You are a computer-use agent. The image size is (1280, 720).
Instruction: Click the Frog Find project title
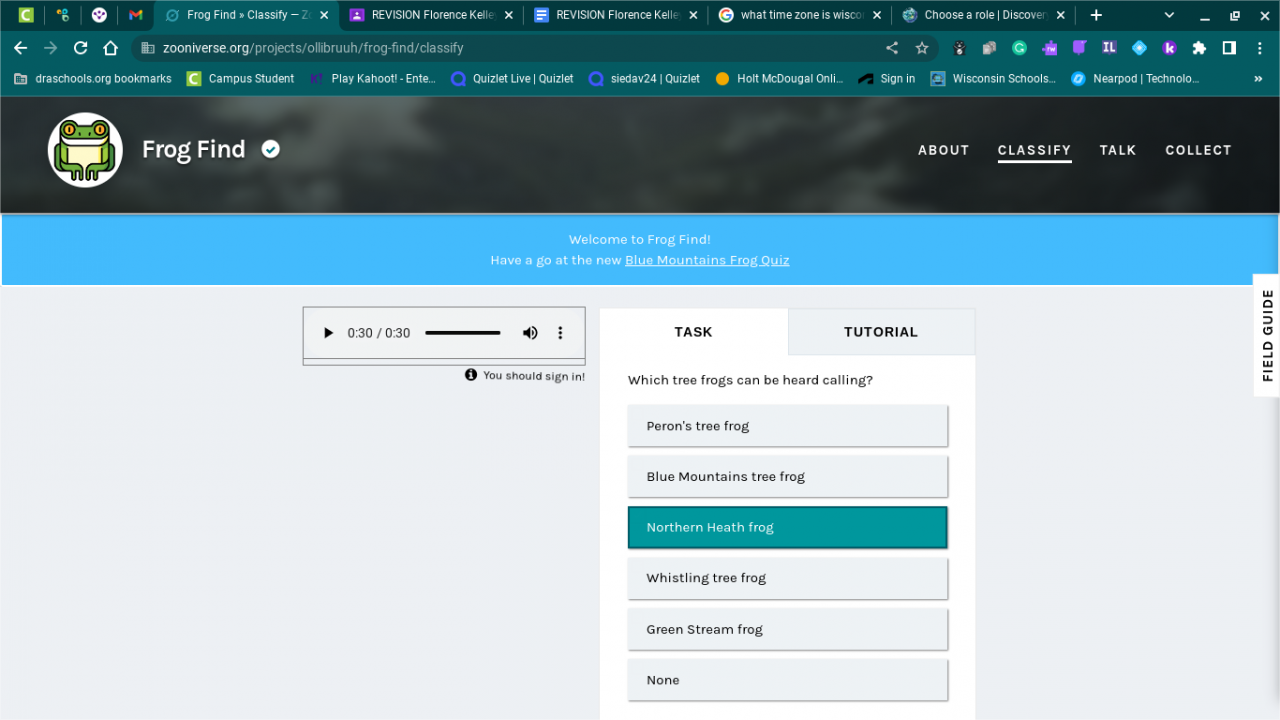(x=194, y=149)
